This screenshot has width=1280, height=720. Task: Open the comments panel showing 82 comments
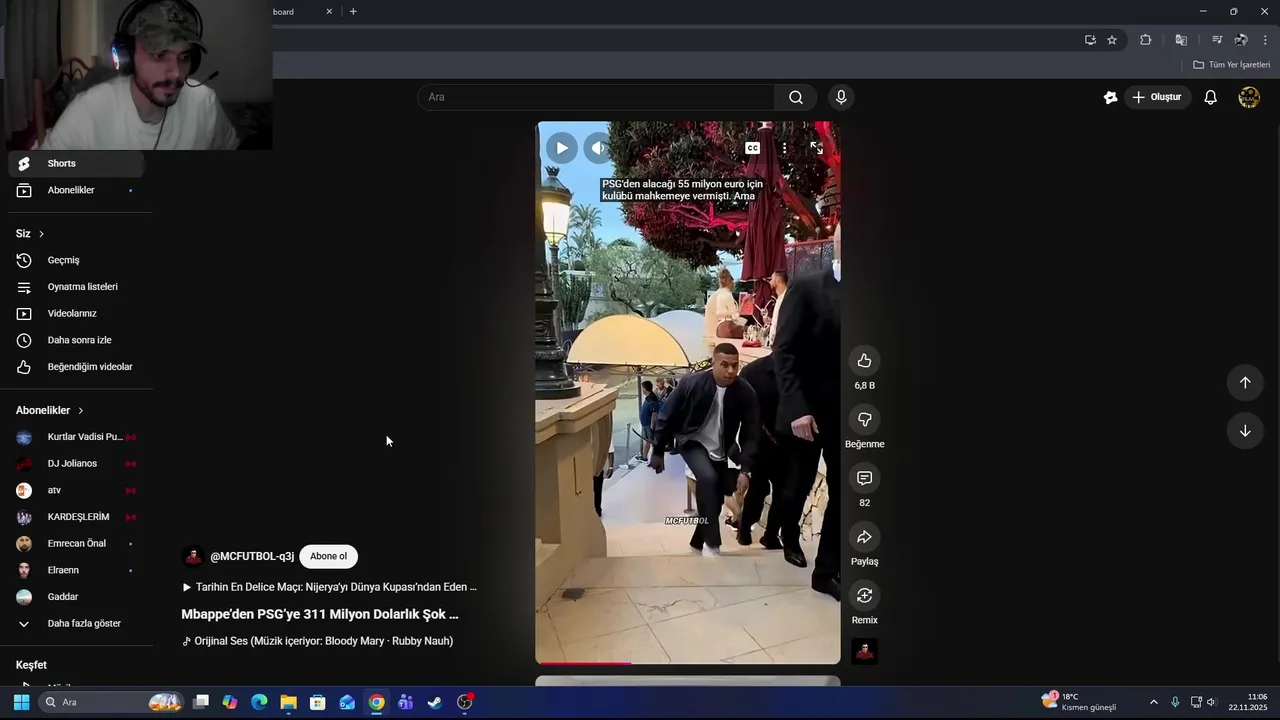click(864, 478)
